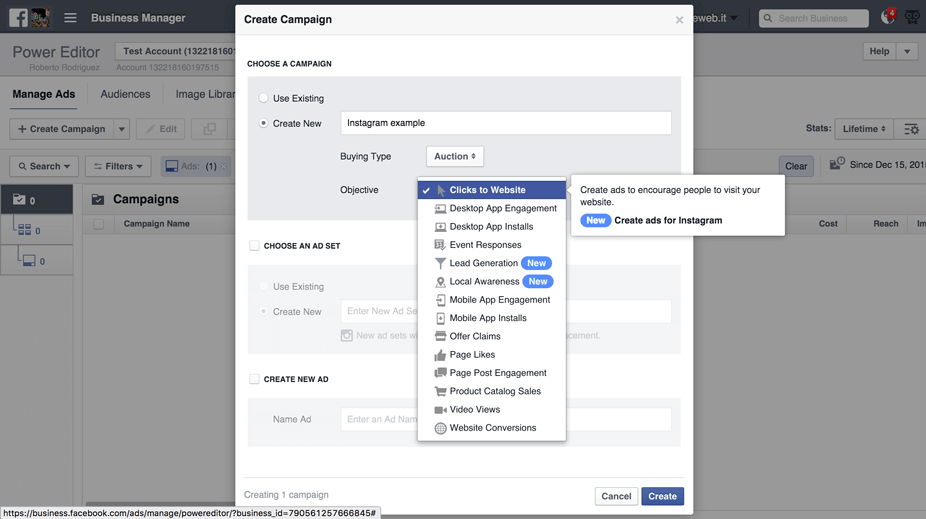Choose Page Post Engagement objective
Viewport: 926px width, 519px height.
tap(491, 373)
